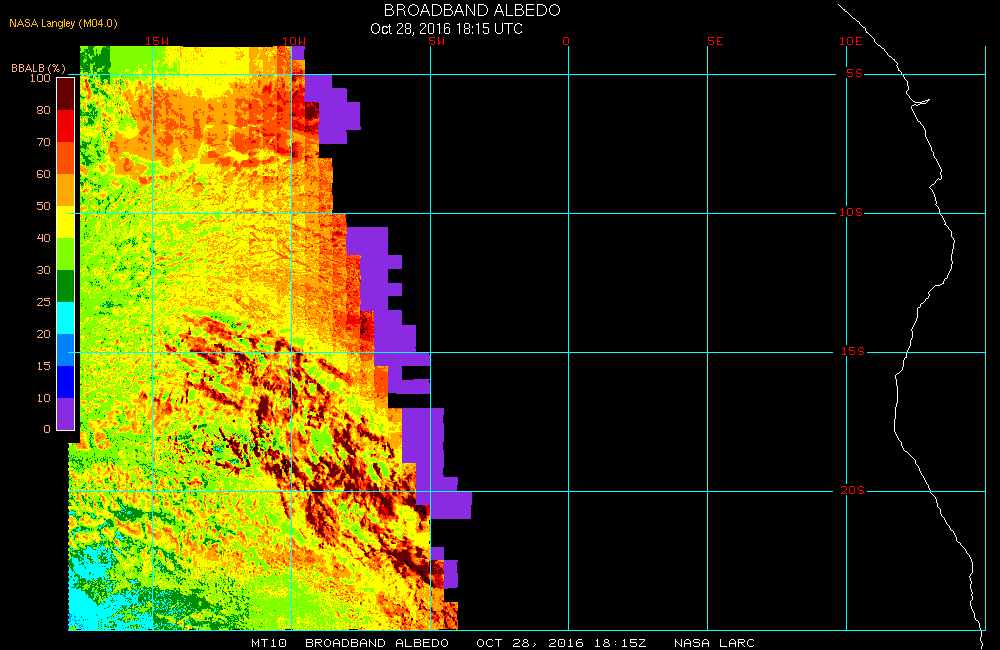Click the 0 longitude label at top
Viewport: 1000px width, 650px height.
click(567, 42)
